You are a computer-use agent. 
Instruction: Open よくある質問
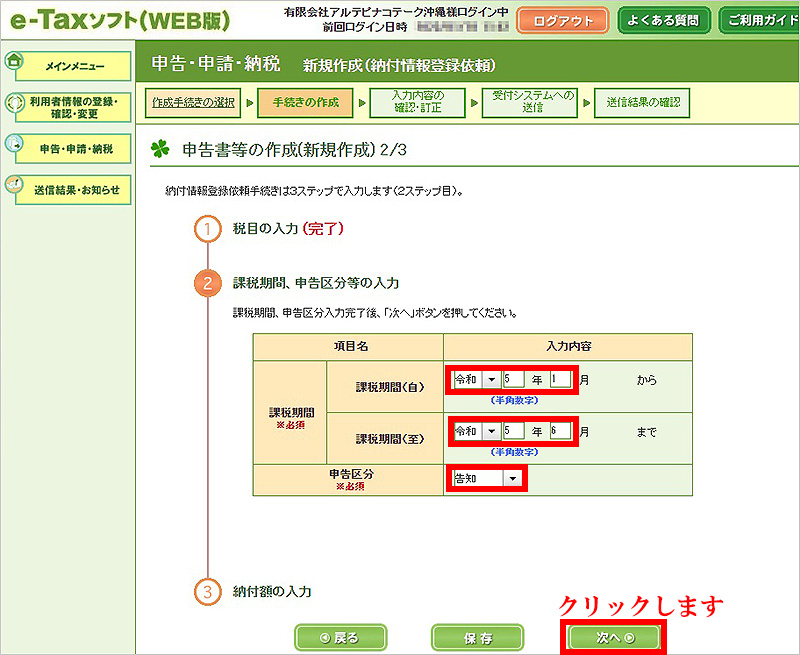(x=663, y=19)
